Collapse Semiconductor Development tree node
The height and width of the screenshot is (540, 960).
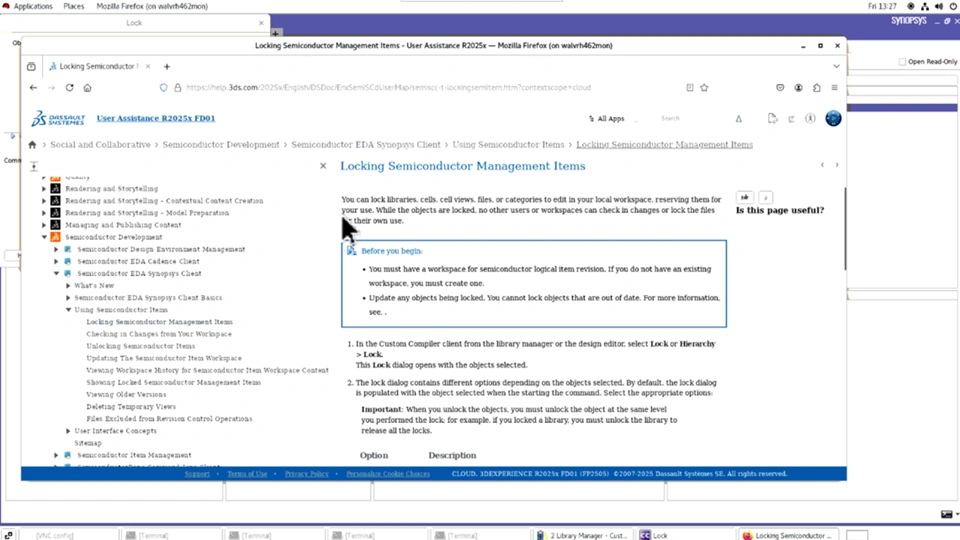[44, 237]
